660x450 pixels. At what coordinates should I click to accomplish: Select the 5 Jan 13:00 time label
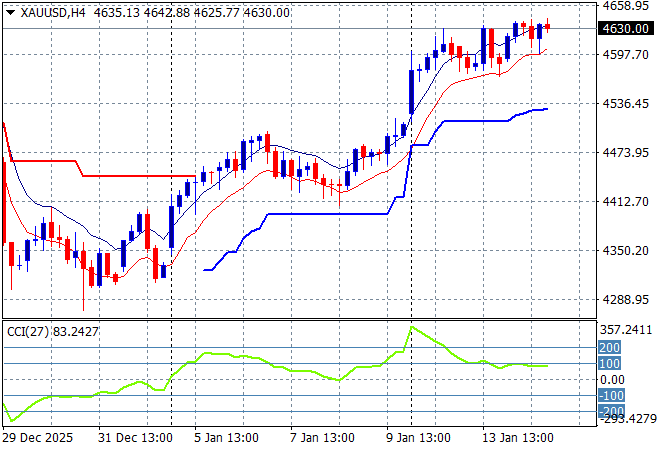point(226,438)
